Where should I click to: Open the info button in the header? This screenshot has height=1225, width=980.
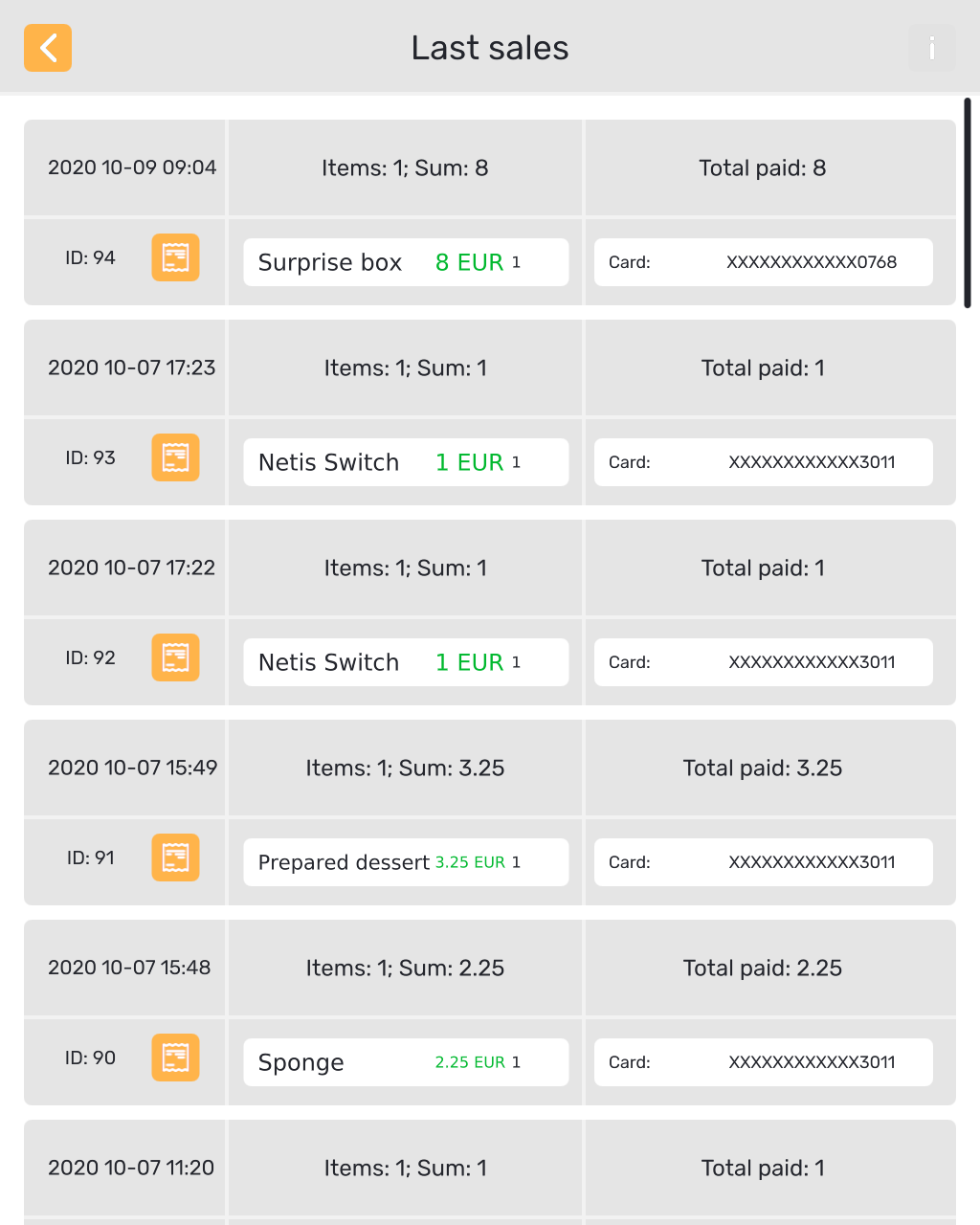point(931,48)
